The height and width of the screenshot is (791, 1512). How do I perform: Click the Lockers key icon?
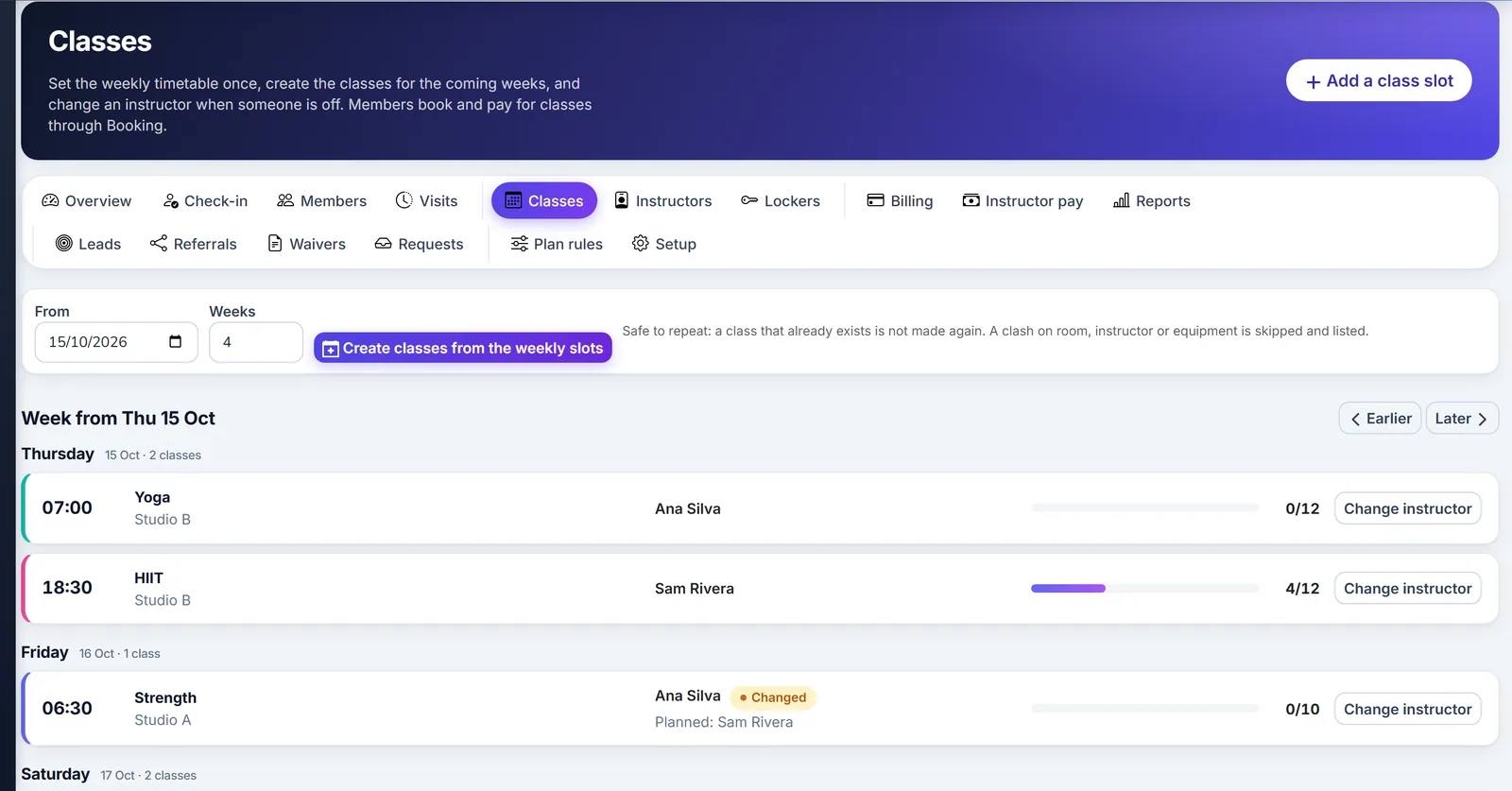(749, 200)
